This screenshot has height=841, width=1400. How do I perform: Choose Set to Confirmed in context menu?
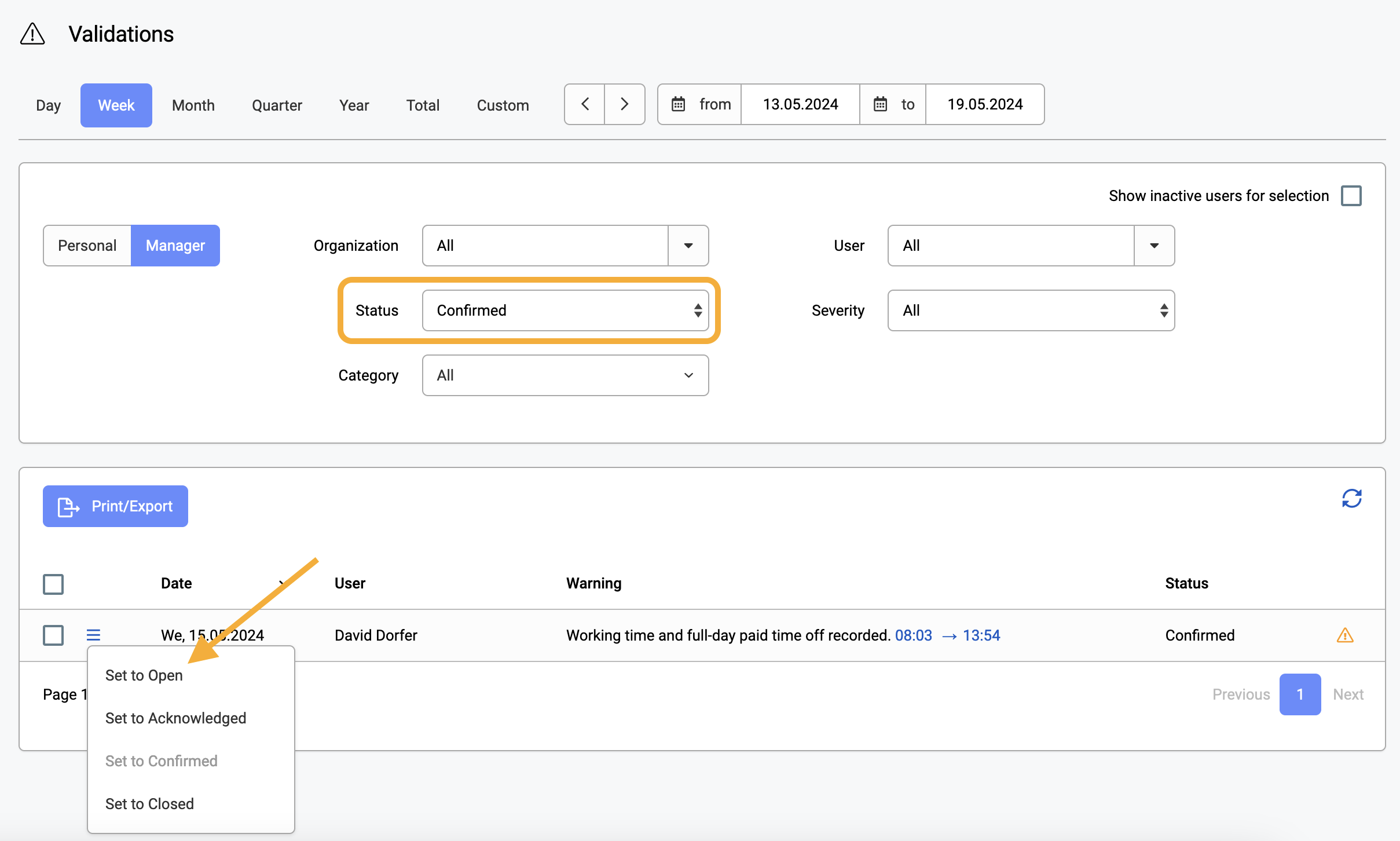(x=162, y=761)
